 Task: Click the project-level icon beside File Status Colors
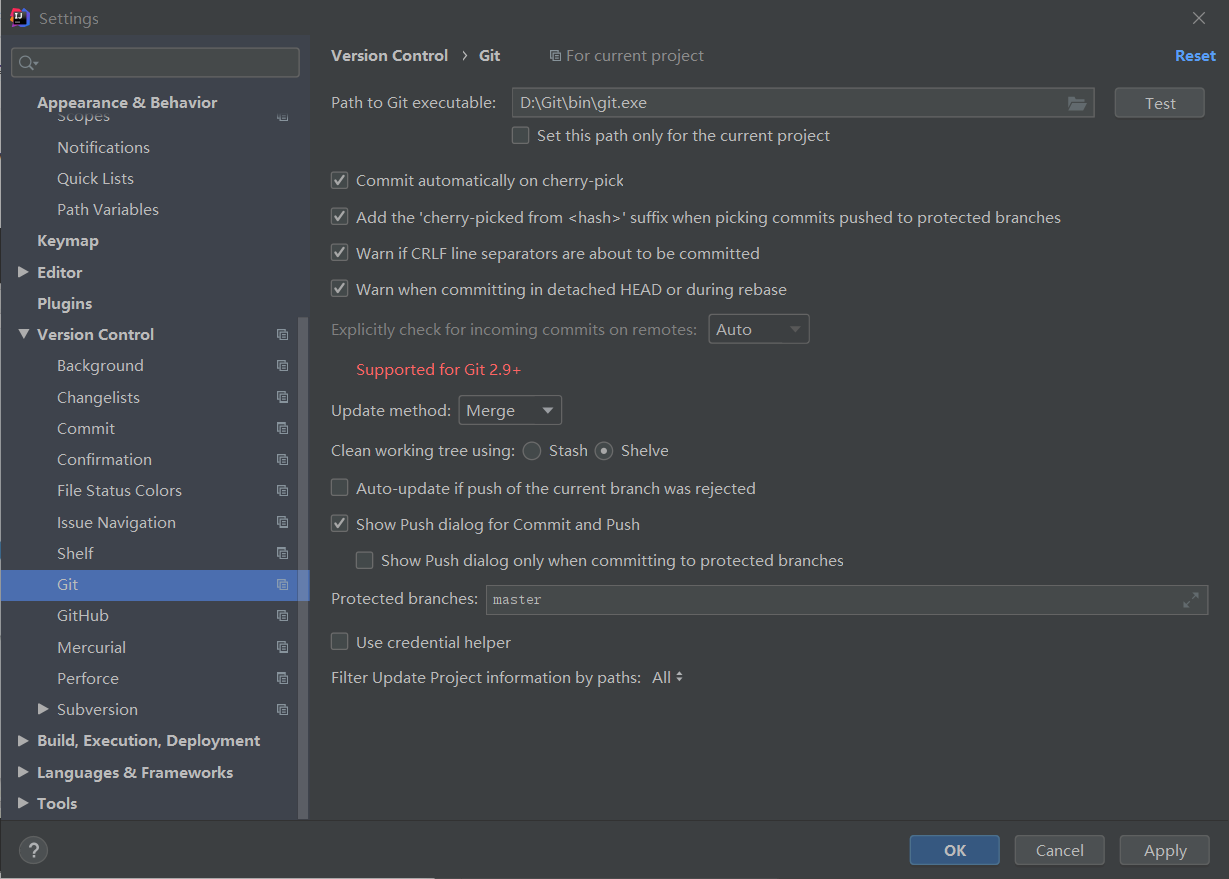282,491
